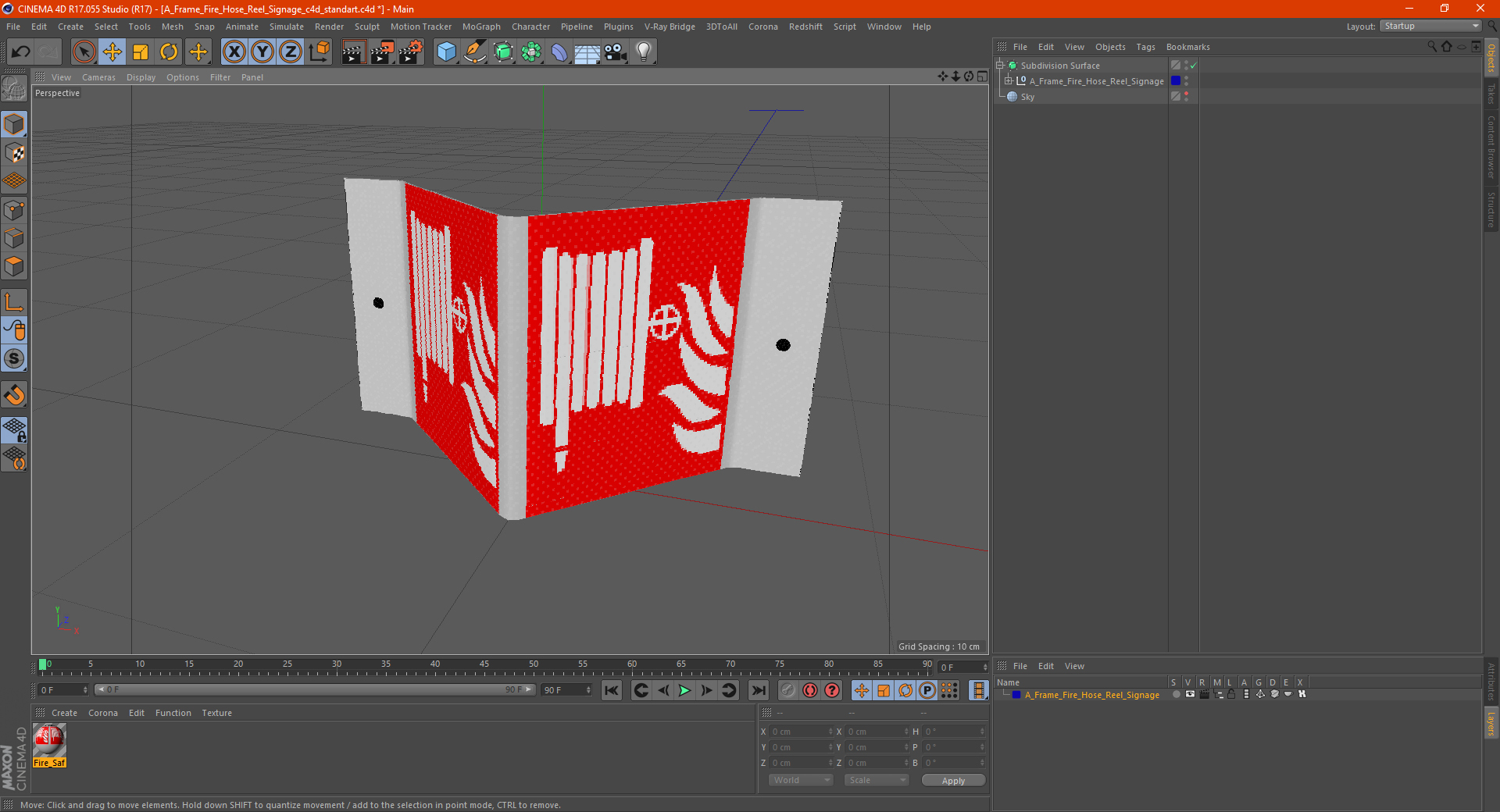Open the Cameras menu in viewport
This screenshot has width=1500, height=812.
coord(98,77)
